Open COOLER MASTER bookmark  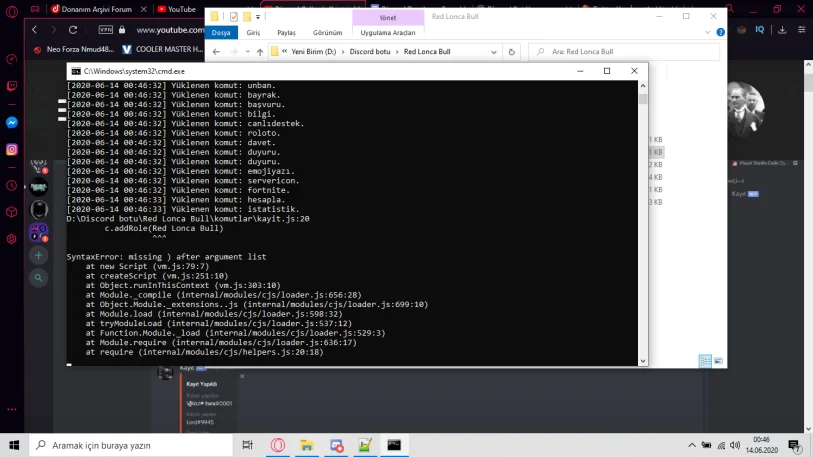tap(163, 49)
